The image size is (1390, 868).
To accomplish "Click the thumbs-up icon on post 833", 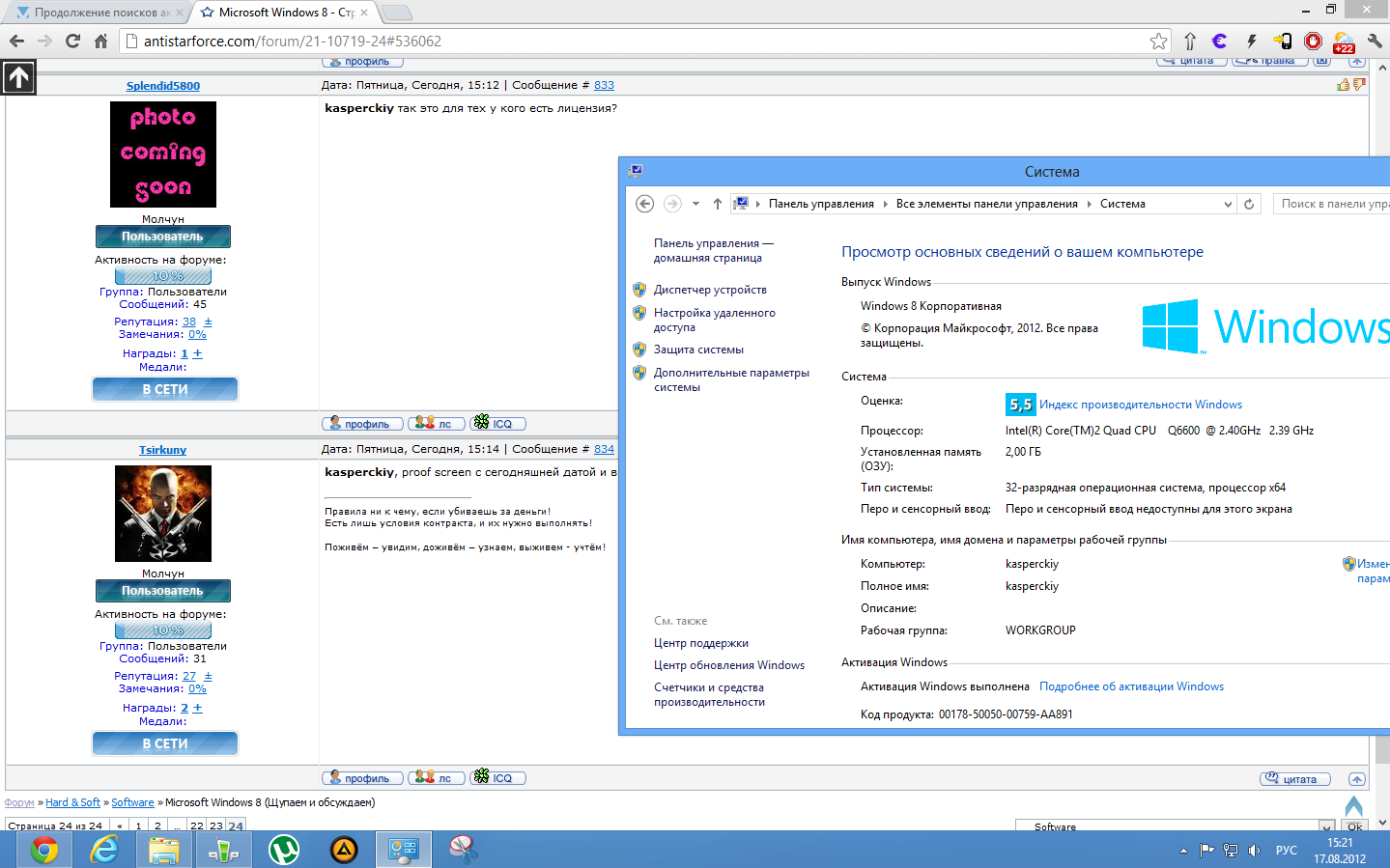I will (1343, 85).
